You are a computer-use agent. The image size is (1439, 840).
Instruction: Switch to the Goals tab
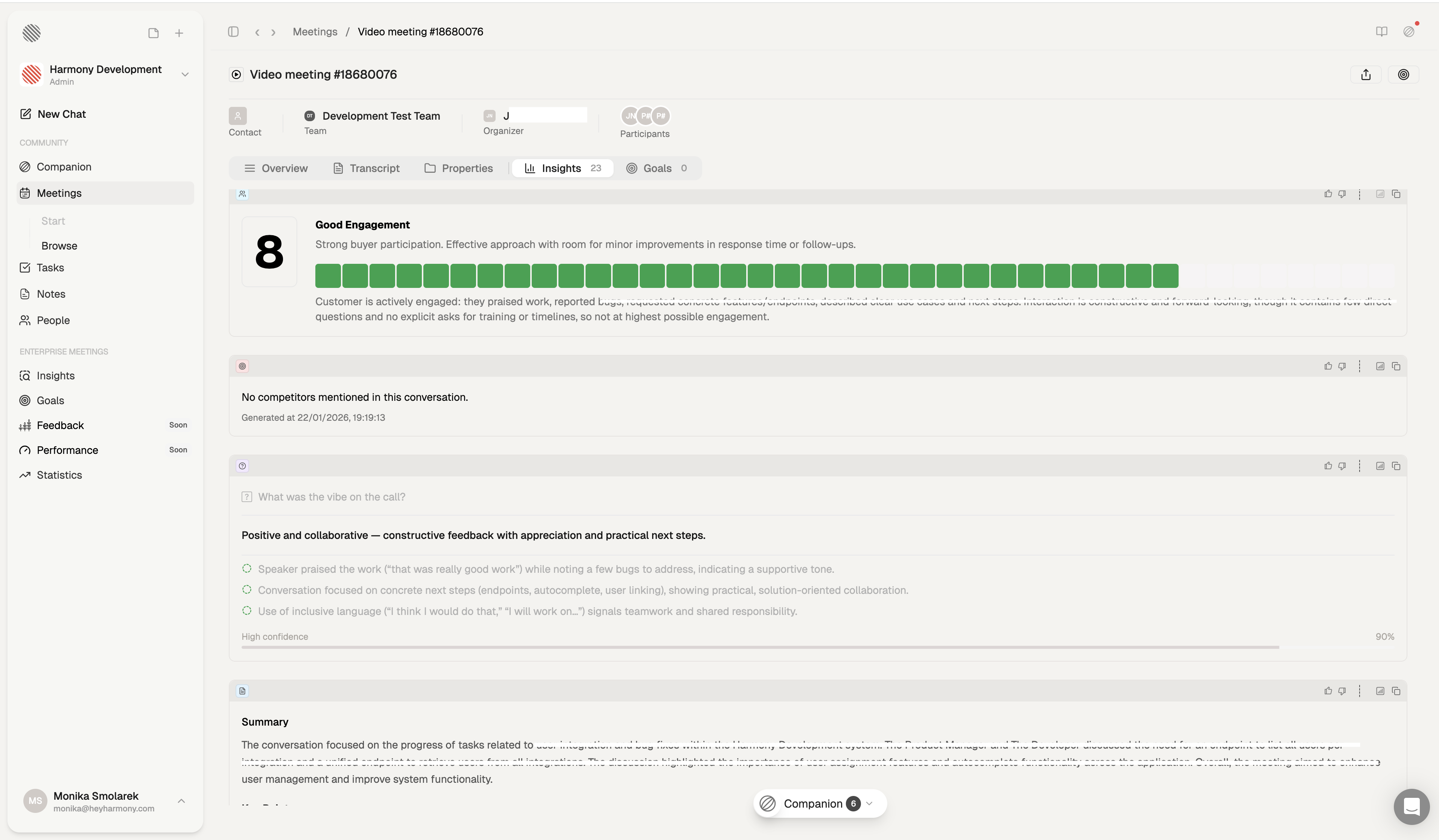coord(657,169)
